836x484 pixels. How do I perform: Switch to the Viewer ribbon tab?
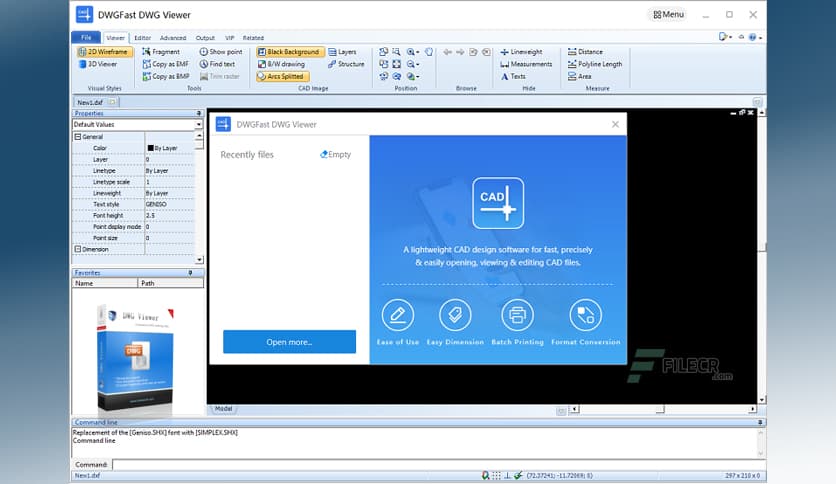115,38
